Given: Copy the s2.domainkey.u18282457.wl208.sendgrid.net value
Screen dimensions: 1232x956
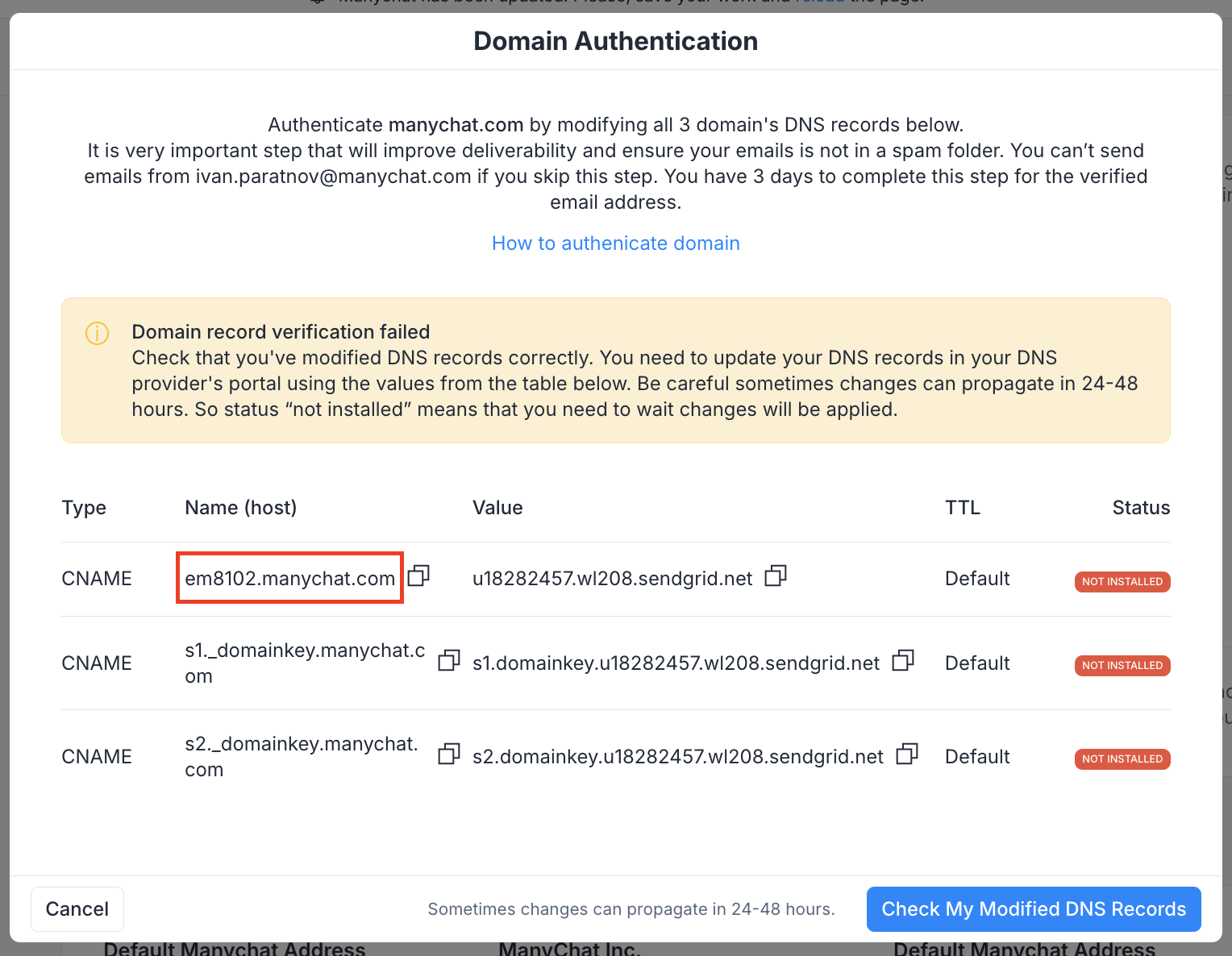Looking at the screenshot, I should (x=907, y=754).
